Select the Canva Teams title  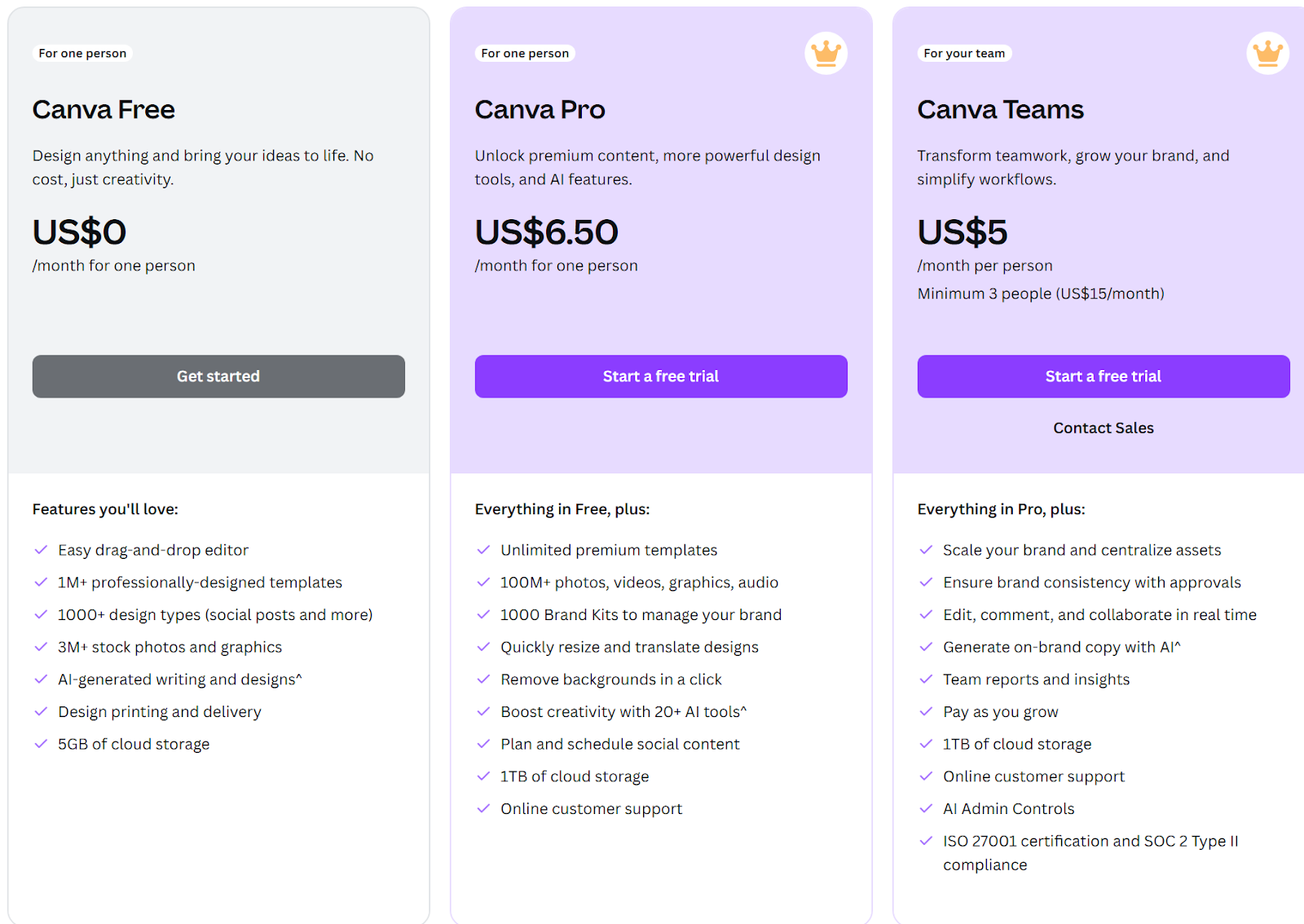tap(1000, 109)
